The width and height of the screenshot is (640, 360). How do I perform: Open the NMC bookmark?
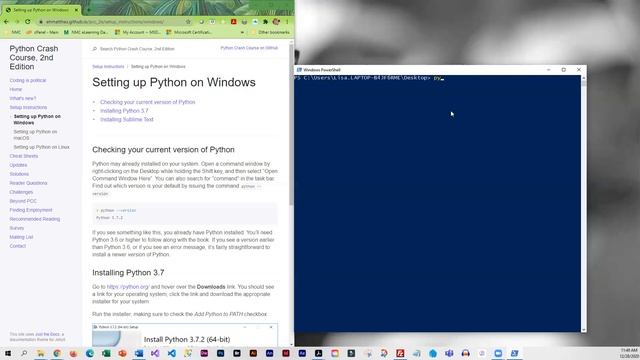pyautogui.click(x=13, y=32)
